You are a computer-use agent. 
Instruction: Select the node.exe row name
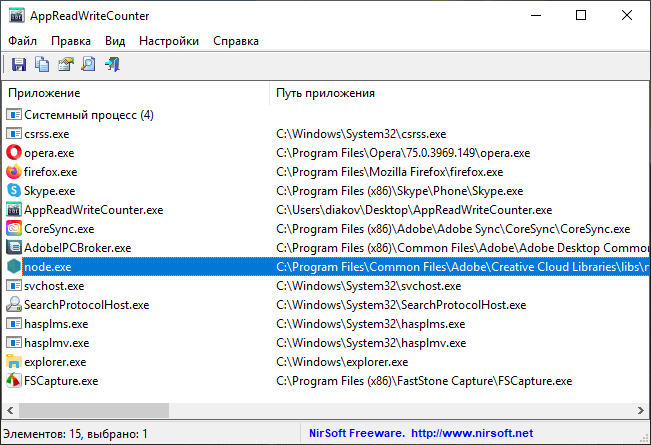(48, 267)
